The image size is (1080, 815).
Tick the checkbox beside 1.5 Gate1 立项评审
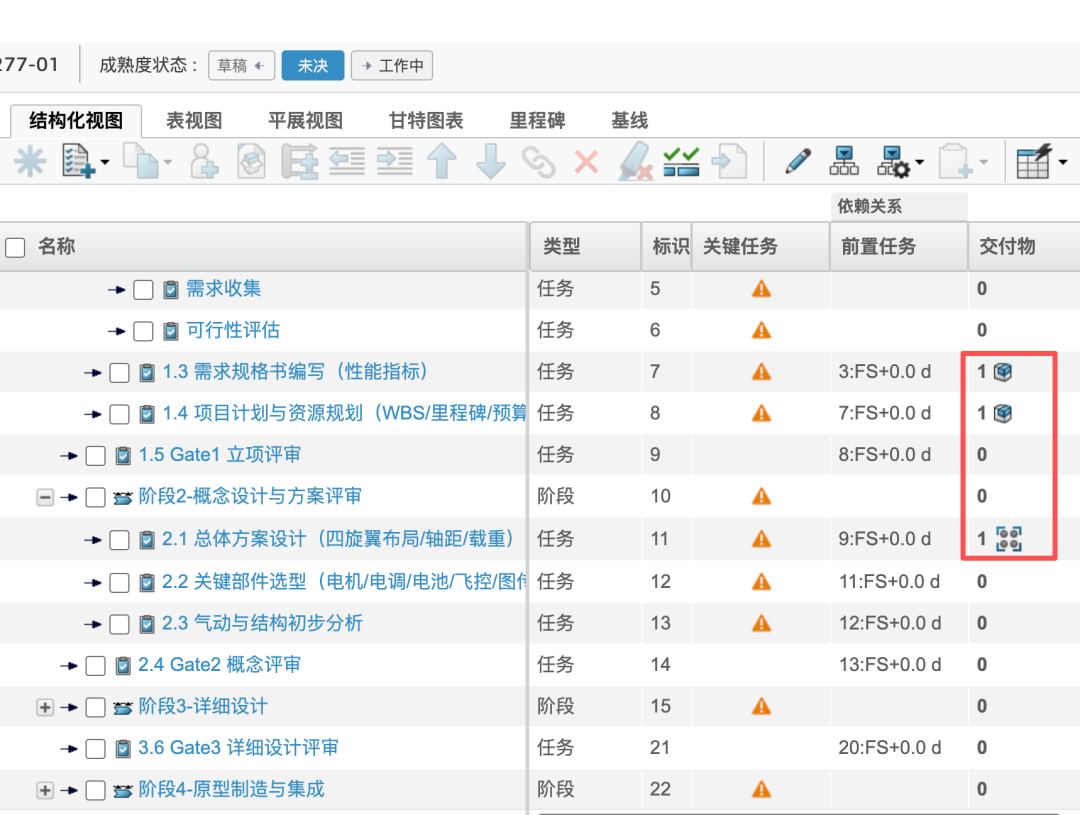point(95,455)
